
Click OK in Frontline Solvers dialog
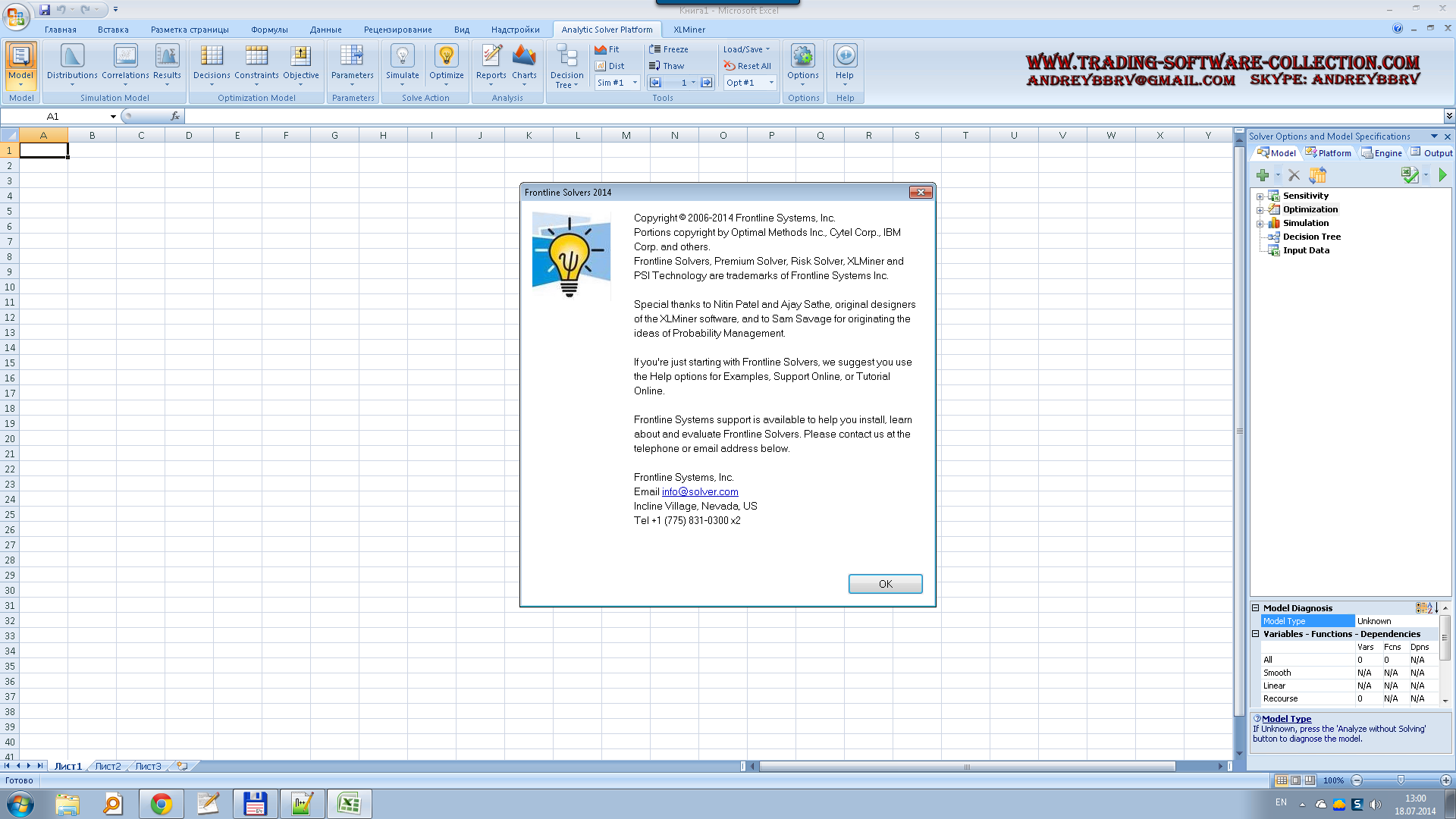[x=885, y=584]
